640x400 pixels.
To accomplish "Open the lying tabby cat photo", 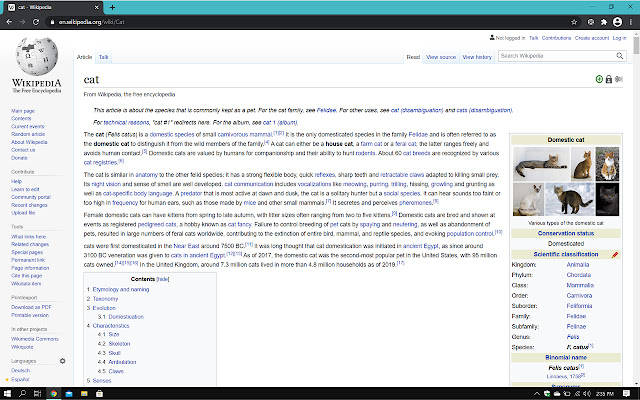I will click(541, 164).
